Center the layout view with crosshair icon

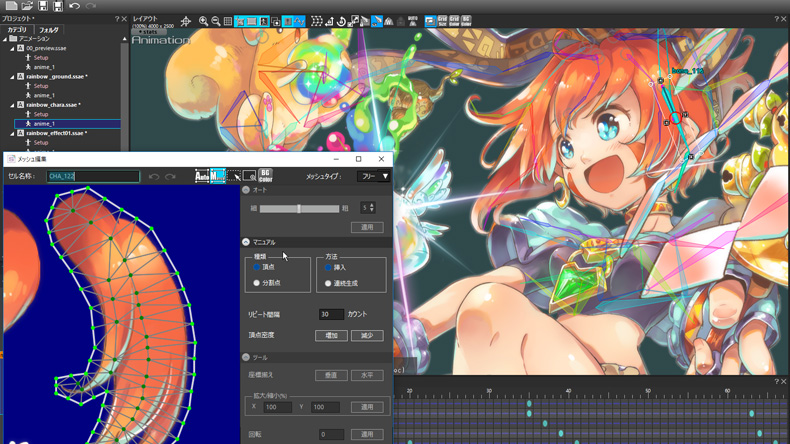186,21
